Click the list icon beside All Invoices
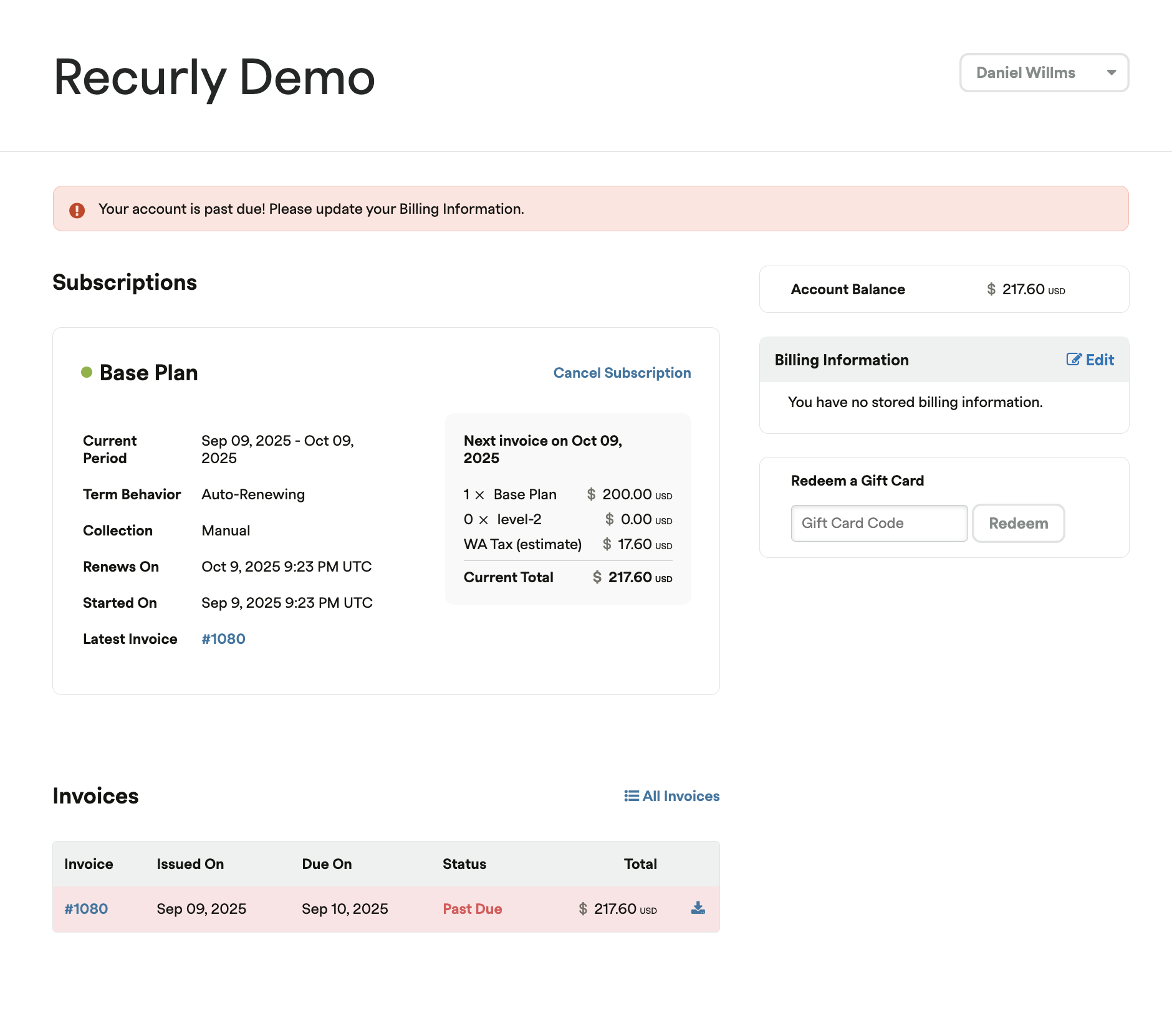The width and height of the screenshot is (1172, 1036). point(632,796)
